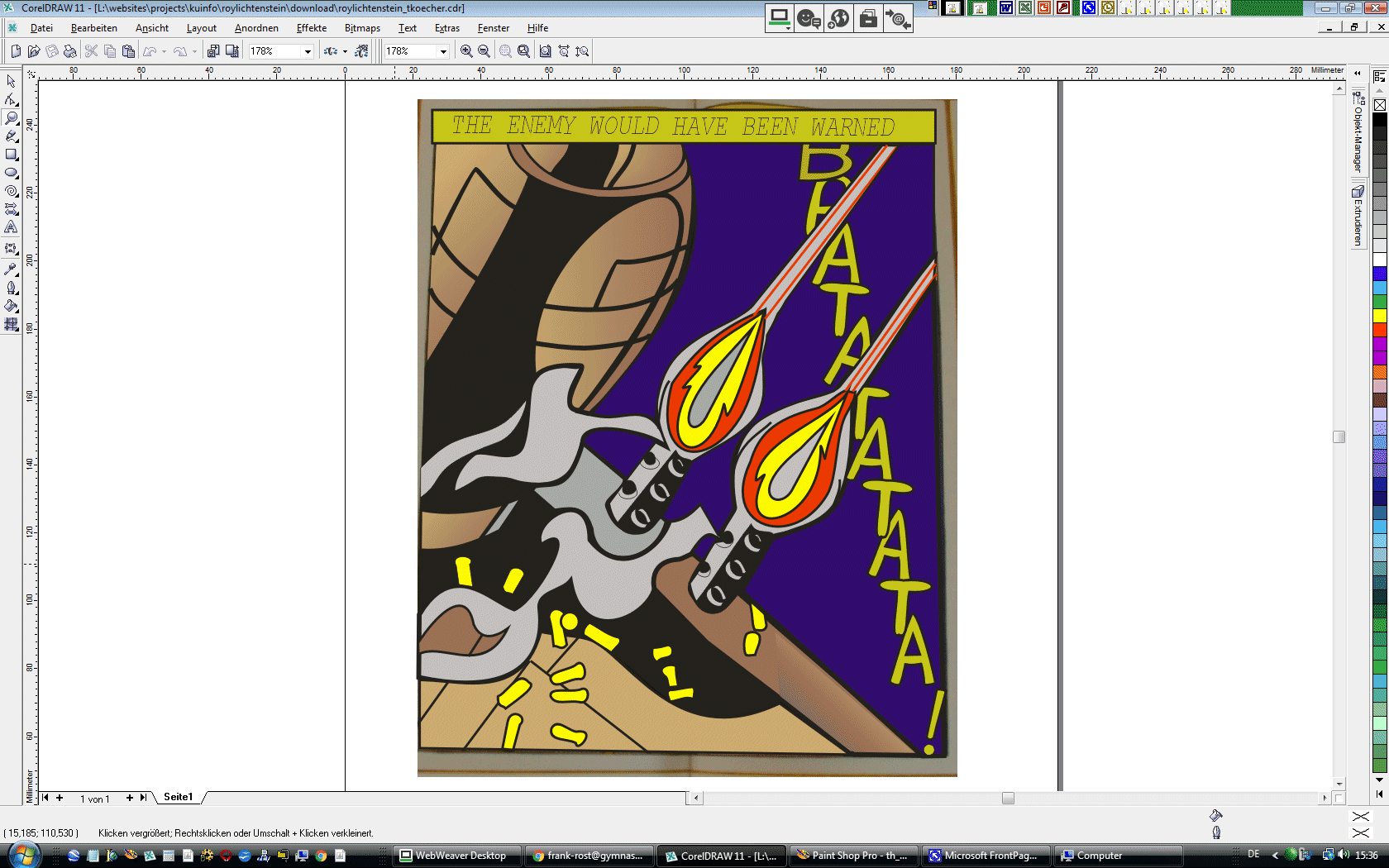The height and width of the screenshot is (868, 1389).
Task: Click the Export icon
Action: click(x=232, y=51)
